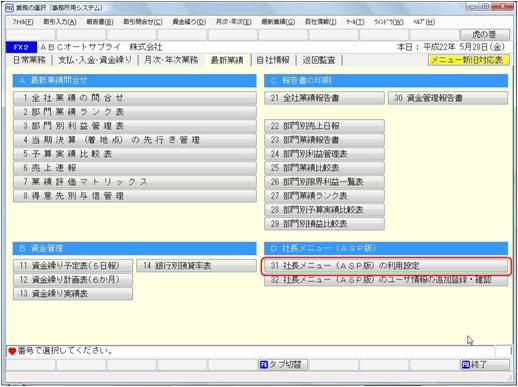Click the title bar application icon
This screenshot has width=518, height=387.
click(x=10, y=7)
